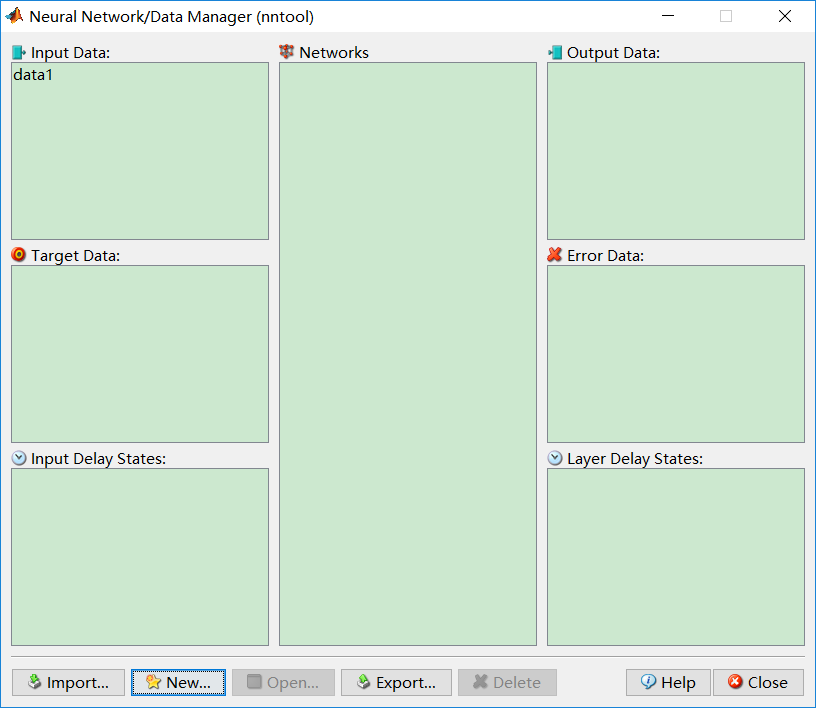Screen dimensions: 816x708
Task: Click the Error Data: label
Action: click(x=605, y=256)
